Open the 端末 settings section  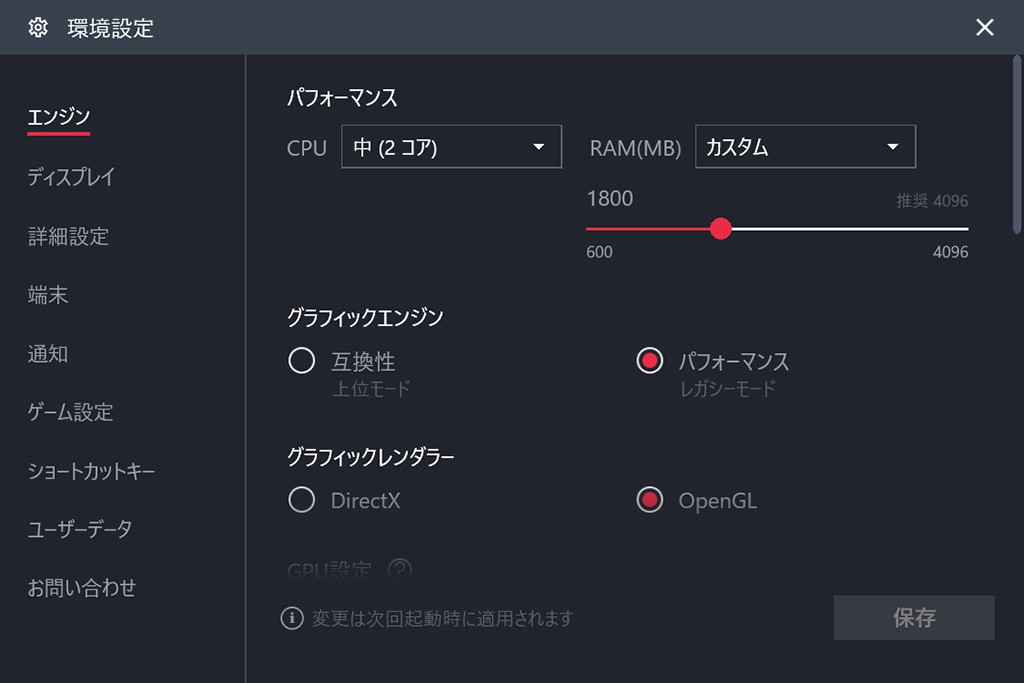(48, 295)
